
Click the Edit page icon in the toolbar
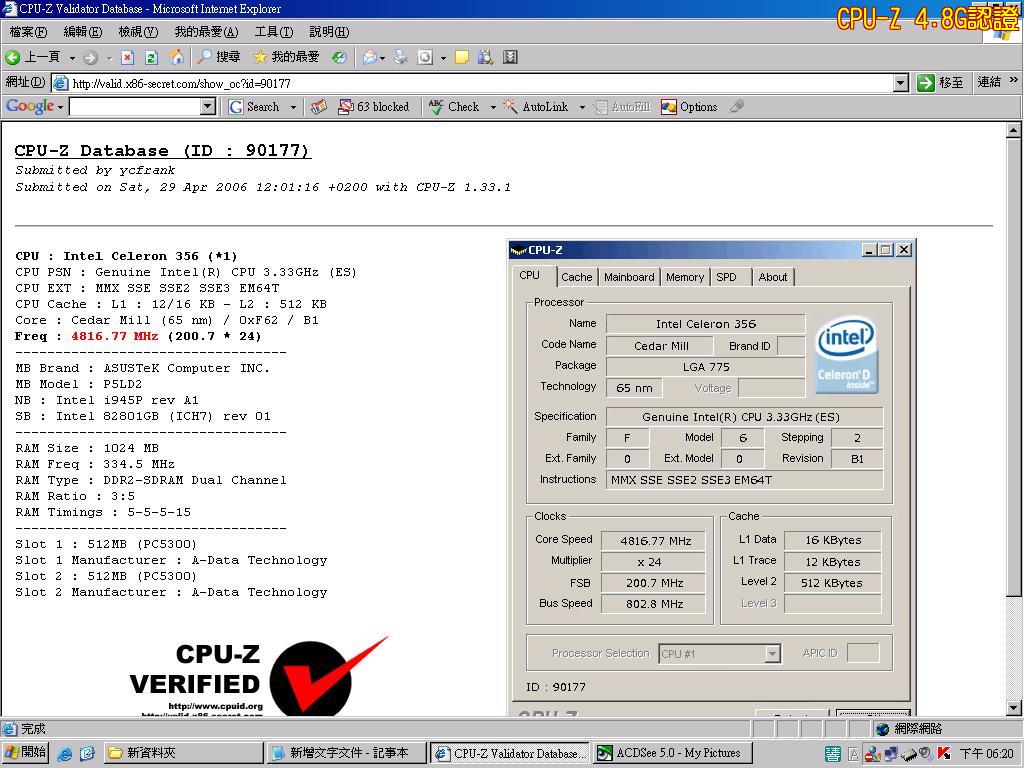point(425,57)
